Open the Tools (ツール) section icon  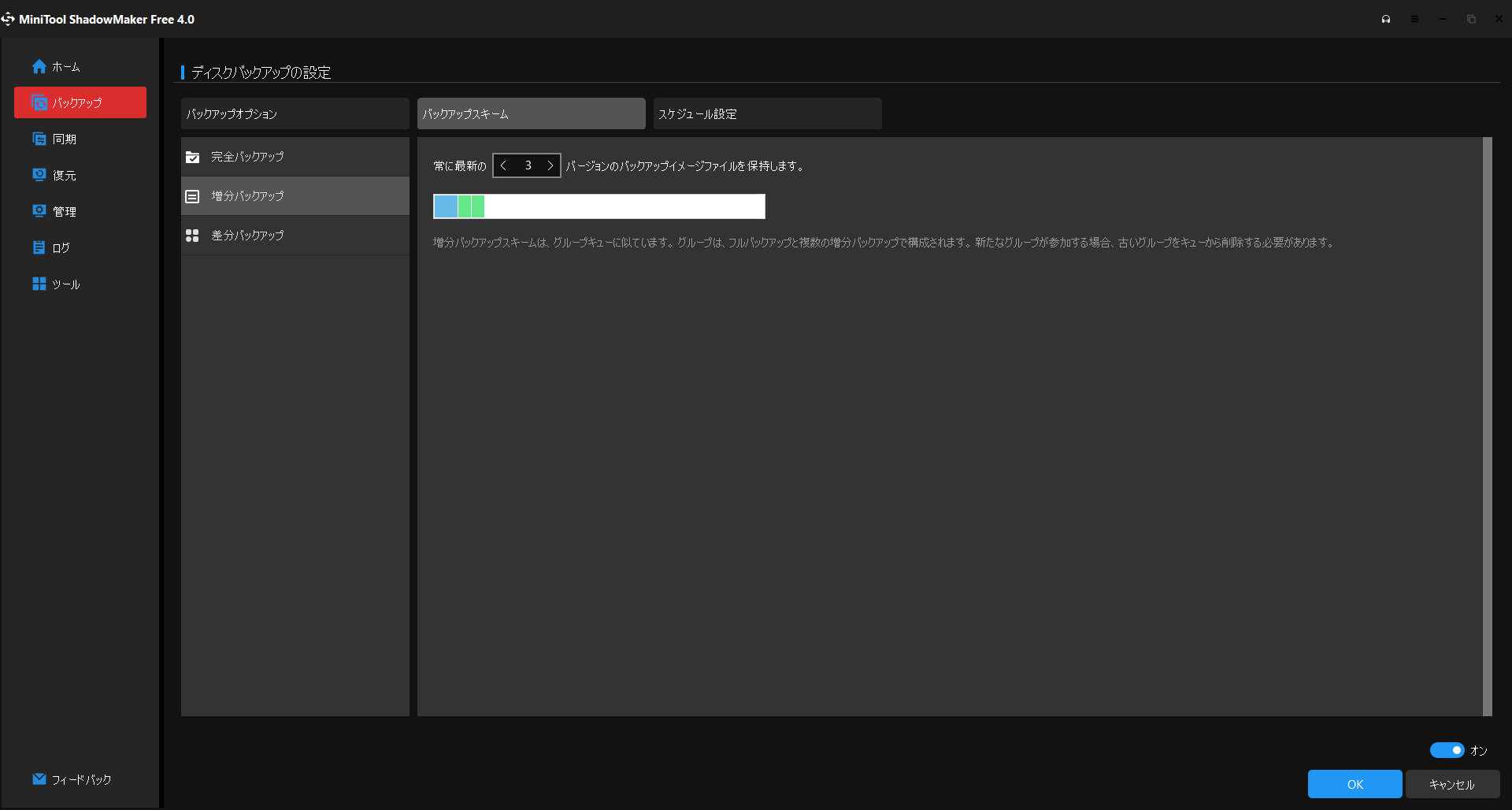pyautogui.click(x=39, y=284)
